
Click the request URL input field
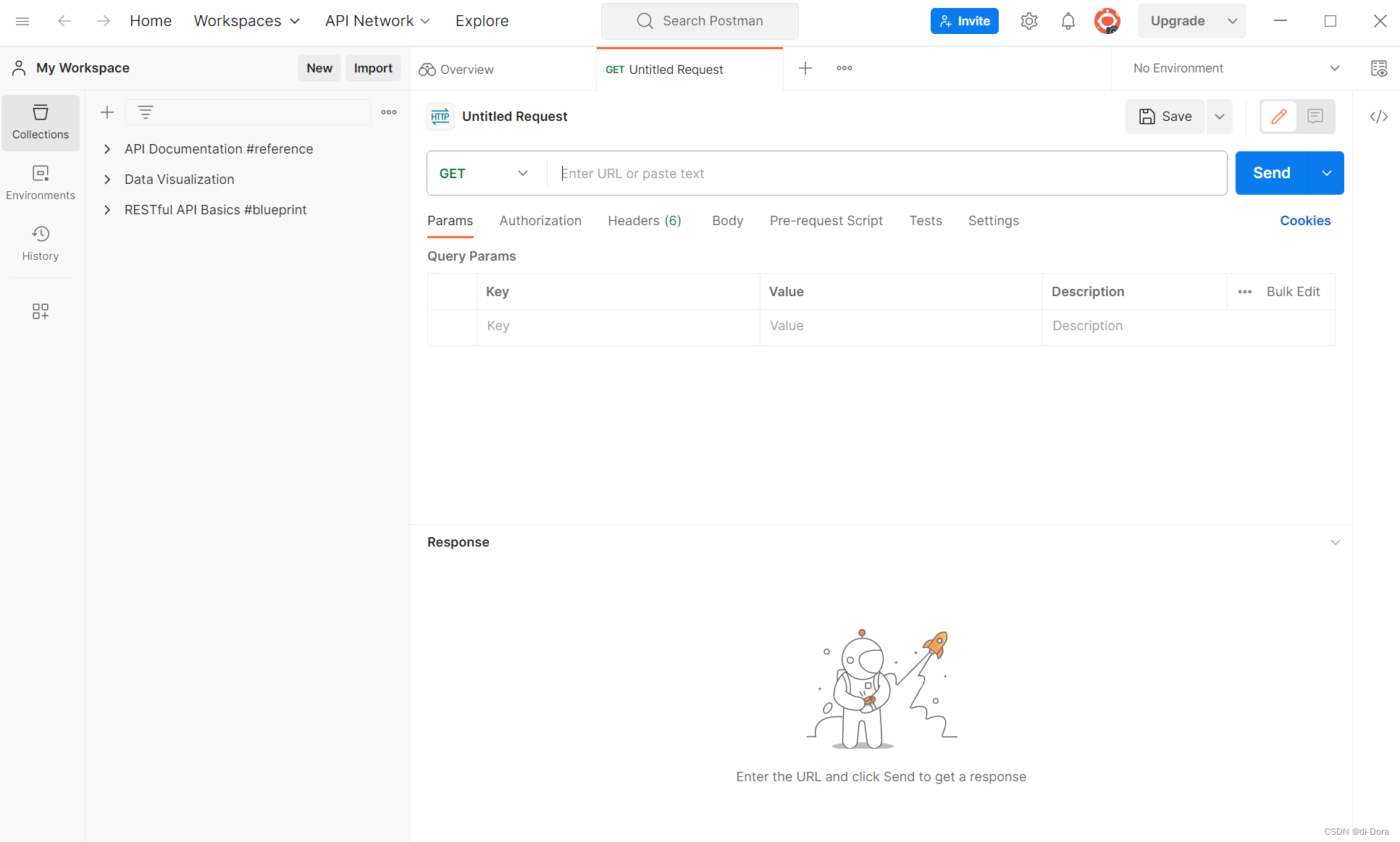point(887,173)
